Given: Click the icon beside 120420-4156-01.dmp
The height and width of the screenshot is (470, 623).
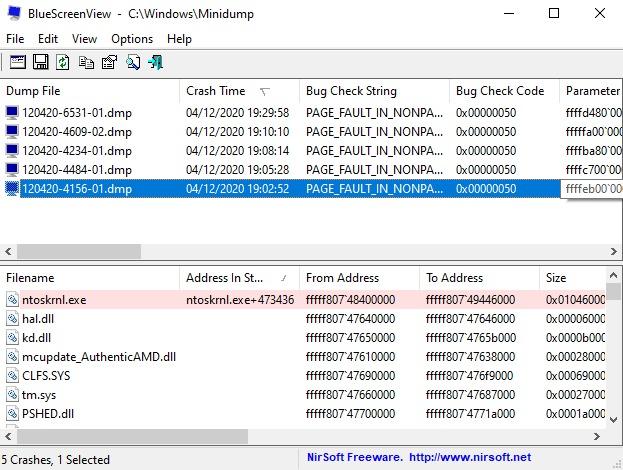Looking at the screenshot, I should tap(12, 189).
